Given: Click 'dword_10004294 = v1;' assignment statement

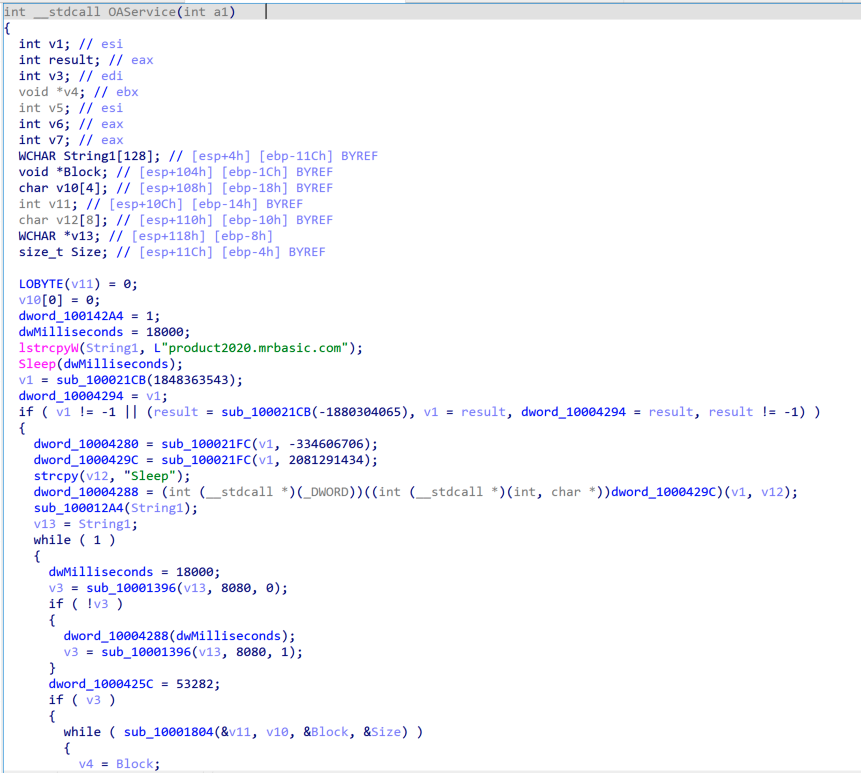Looking at the screenshot, I should [93, 396].
